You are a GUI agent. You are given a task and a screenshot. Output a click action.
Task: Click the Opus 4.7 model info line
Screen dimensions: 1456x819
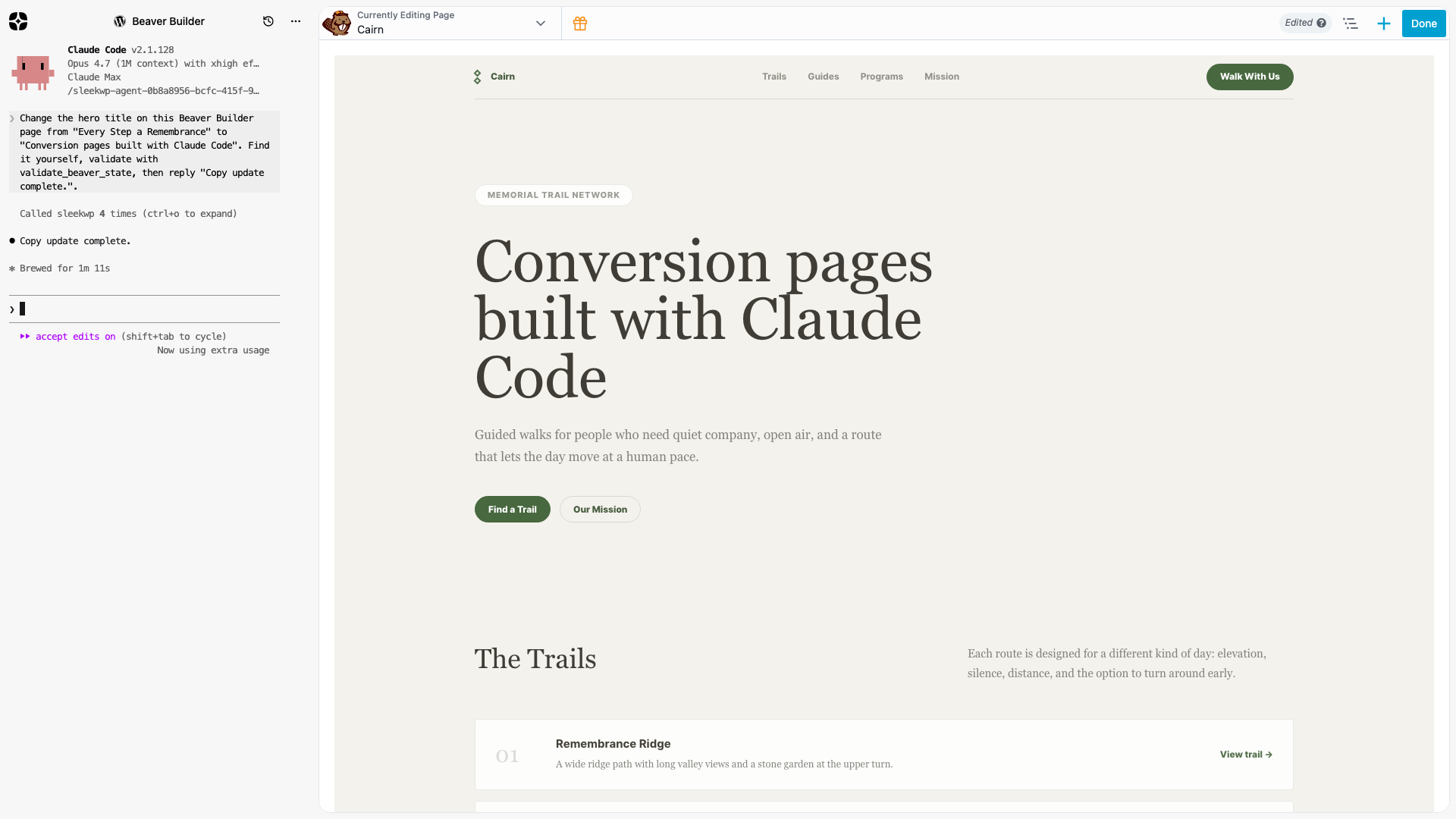[x=163, y=64]
